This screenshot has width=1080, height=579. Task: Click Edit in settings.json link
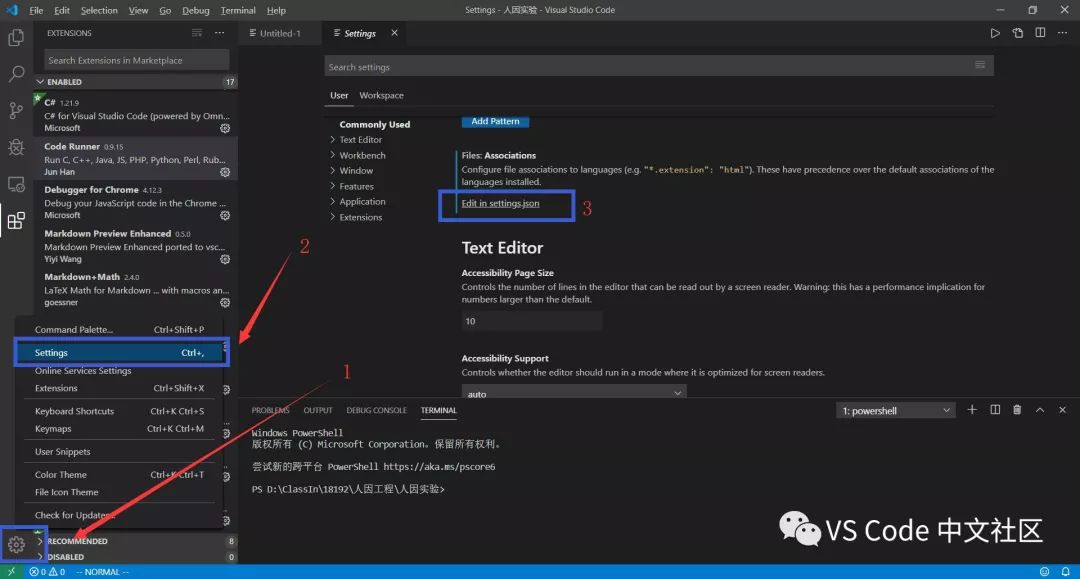coord(500,203)
